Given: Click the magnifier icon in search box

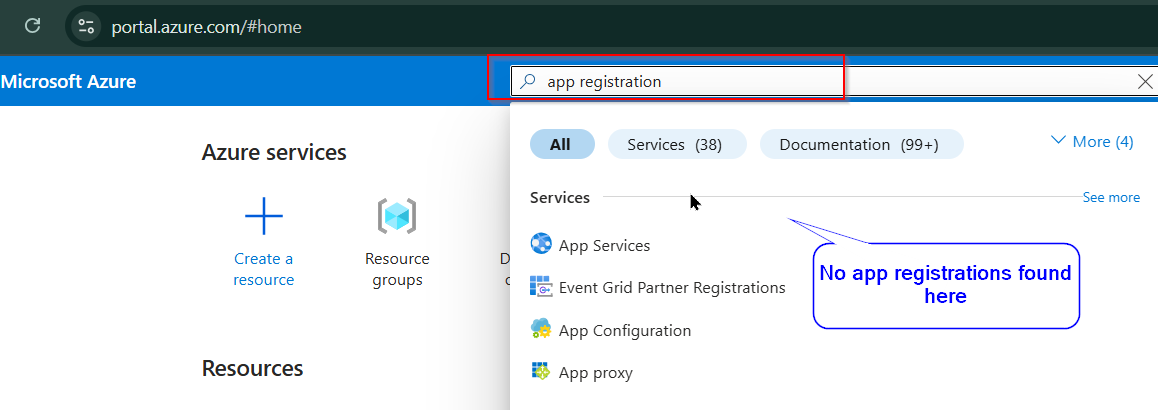Looking at the screenshot, I should 527,82.
